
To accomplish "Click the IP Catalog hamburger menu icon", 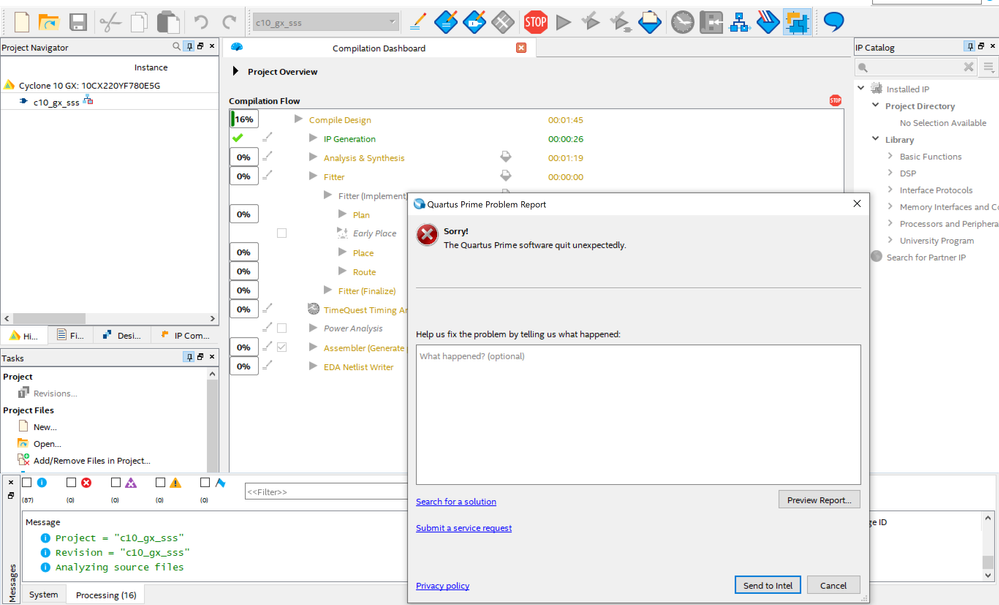I will pyautogui.click(x=988, y=67).
